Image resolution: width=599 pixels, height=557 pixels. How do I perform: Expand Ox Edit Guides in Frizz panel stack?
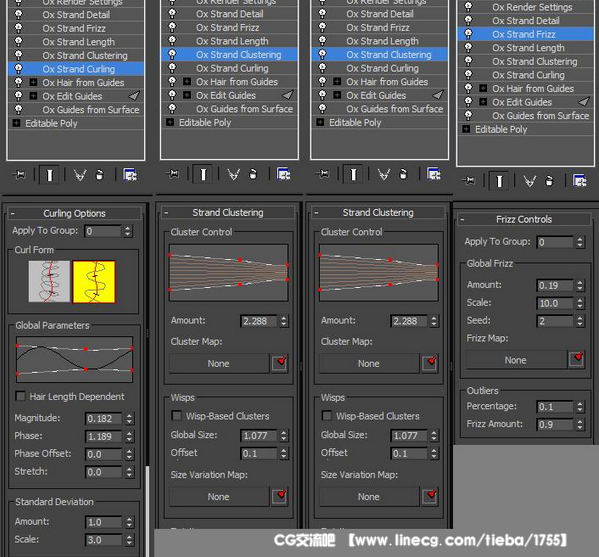(x=483, y=102)
